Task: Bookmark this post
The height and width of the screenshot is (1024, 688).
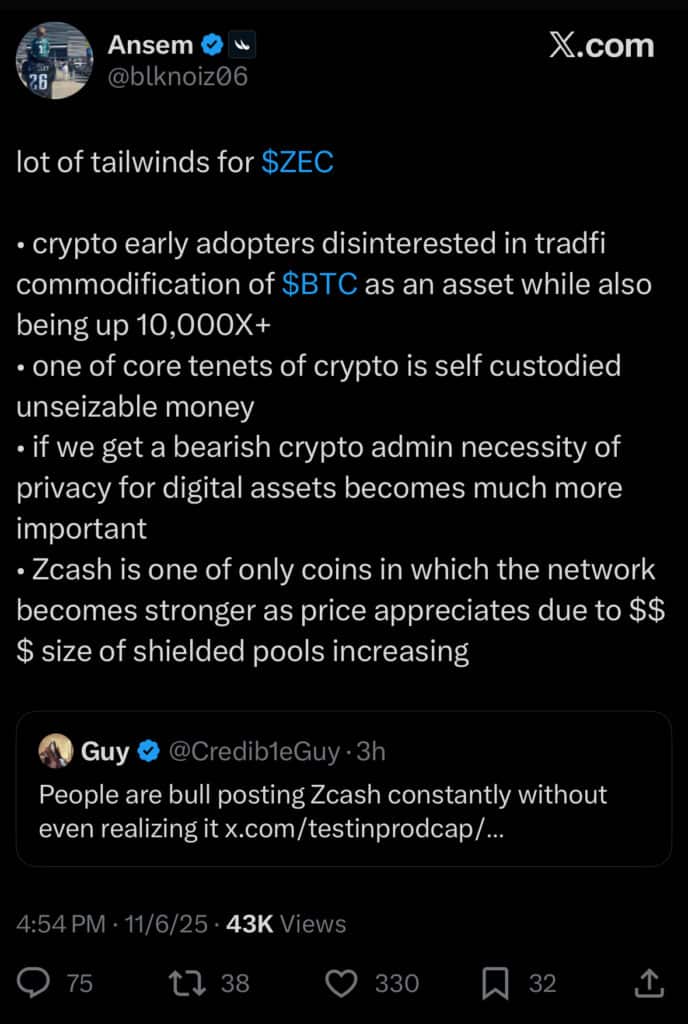Action: (x=495, y=983)
